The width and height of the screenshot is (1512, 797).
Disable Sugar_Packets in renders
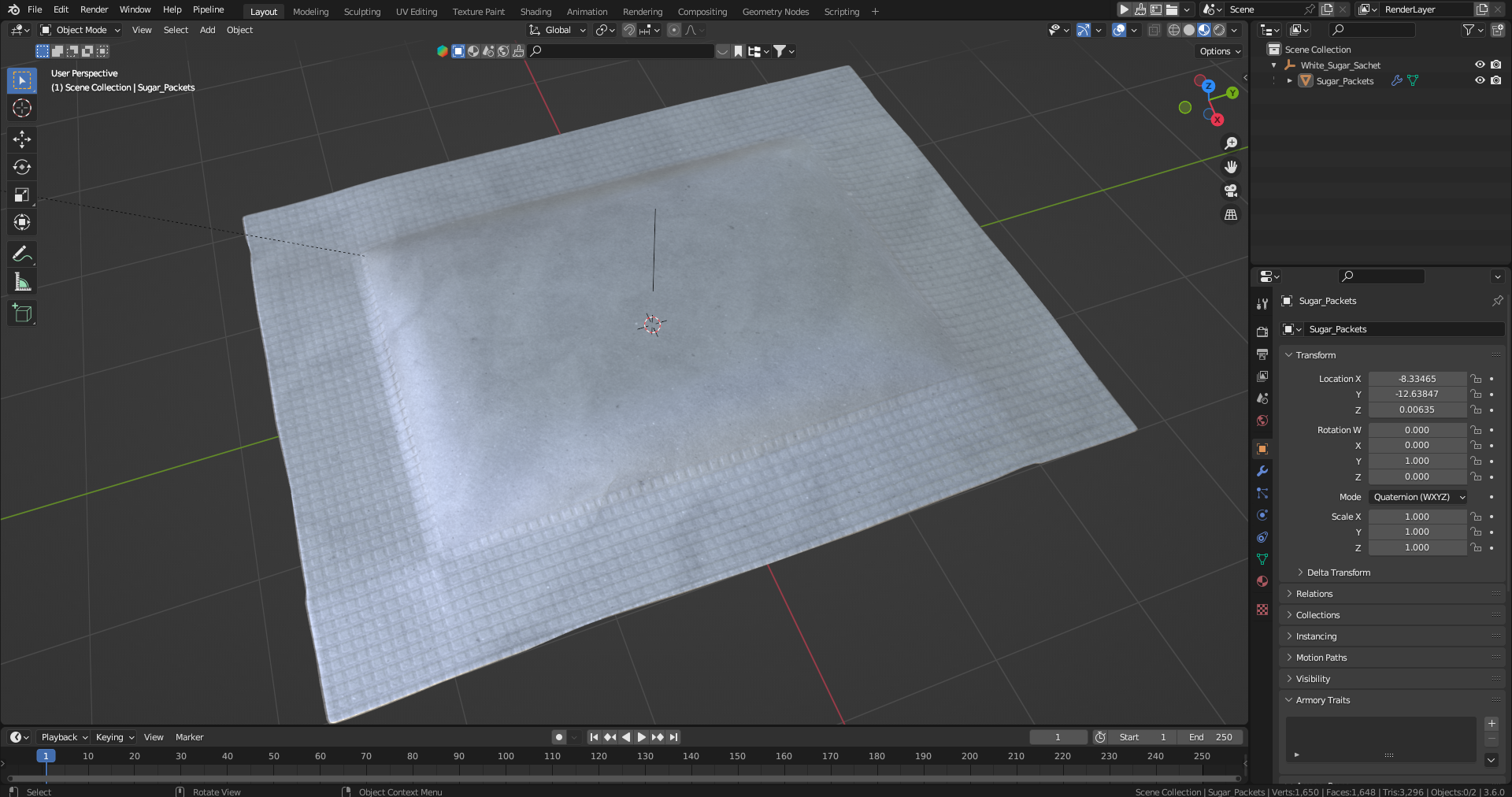point(1496,80)
